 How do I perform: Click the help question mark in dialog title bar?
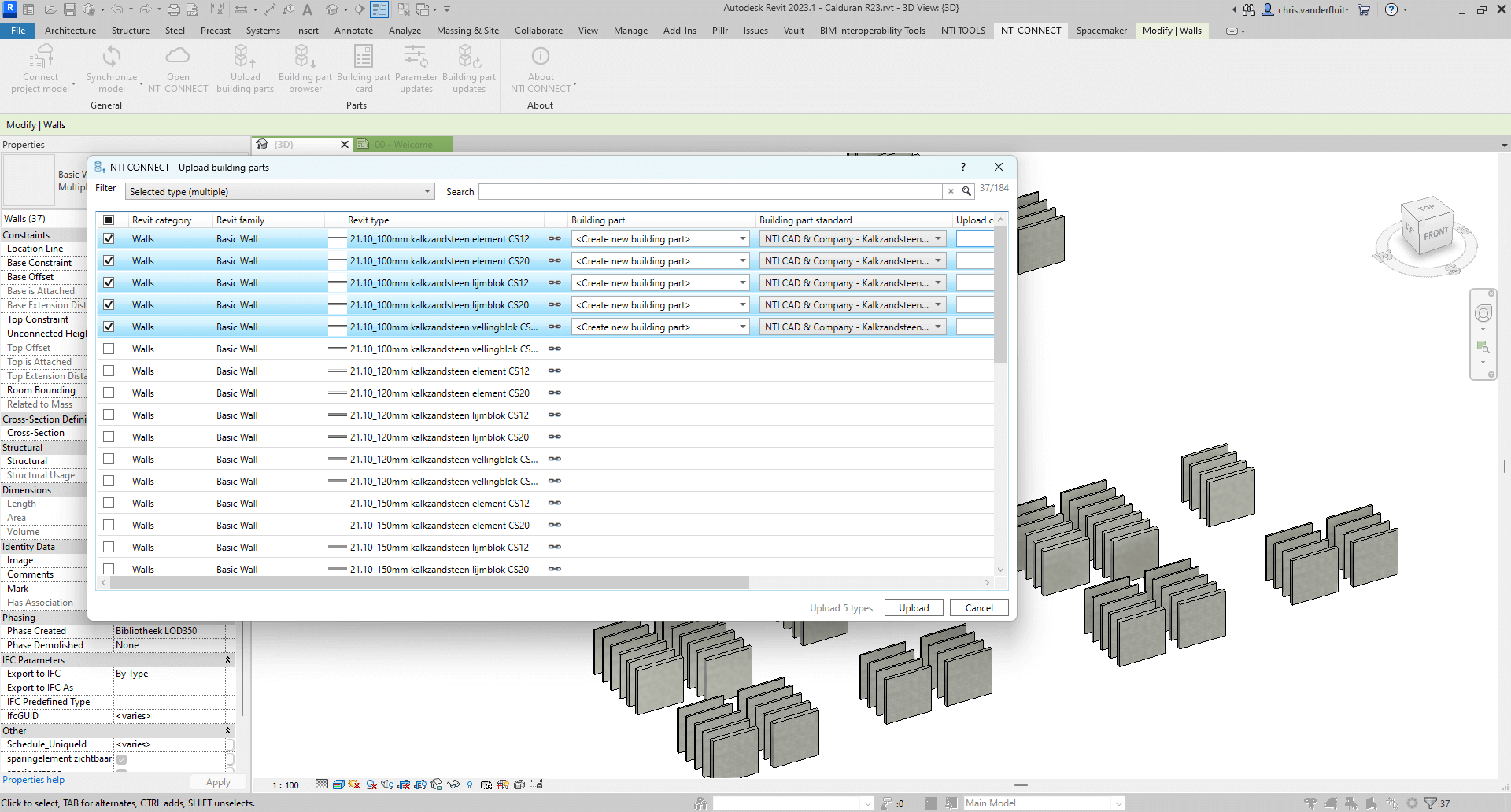[962, 167]
